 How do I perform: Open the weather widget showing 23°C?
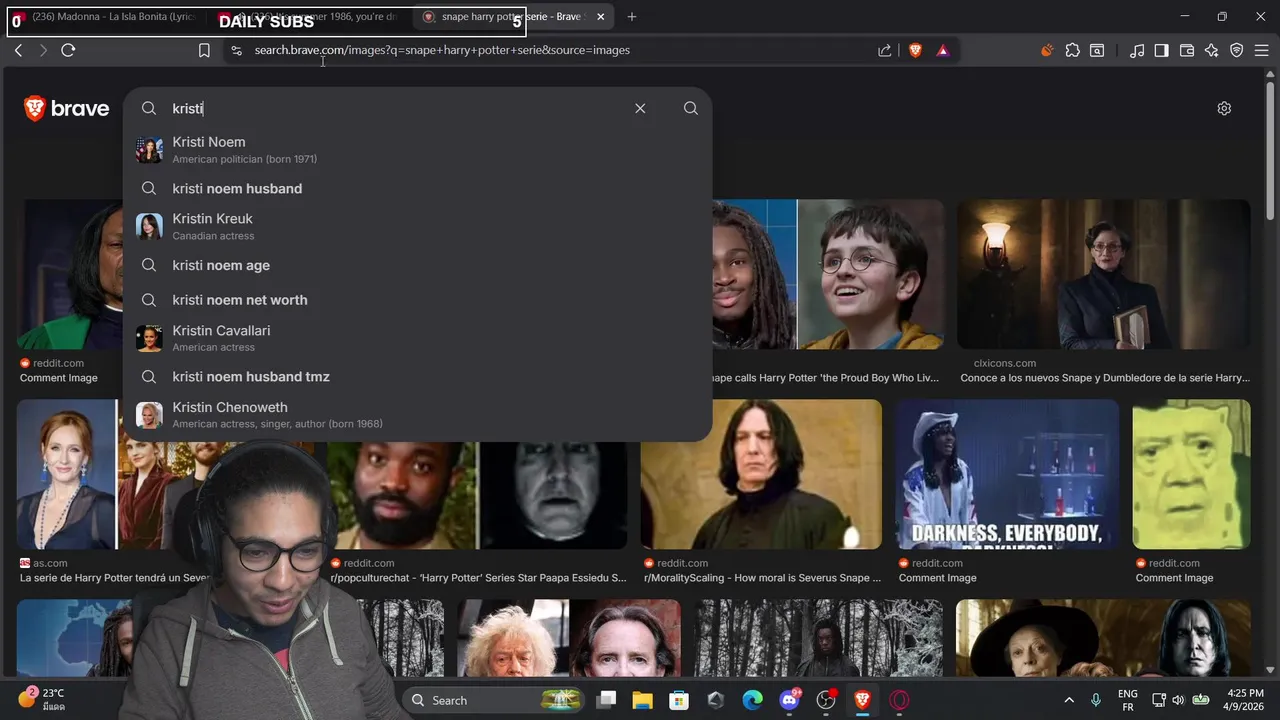(42, 699)
